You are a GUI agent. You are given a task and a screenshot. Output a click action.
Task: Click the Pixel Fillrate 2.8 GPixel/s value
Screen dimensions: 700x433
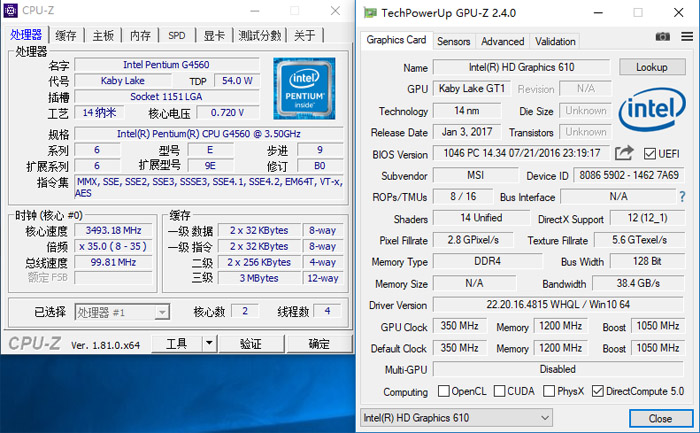tap(473, 240)
